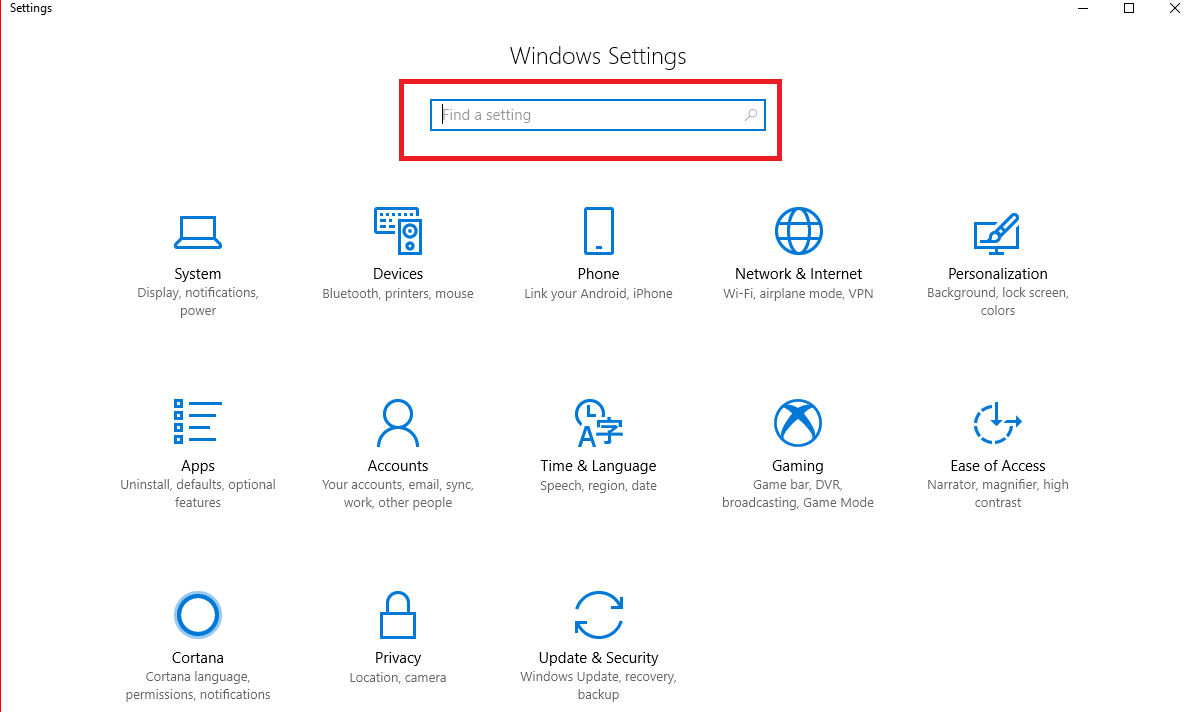Open the Accounts person icon
Image resolution: width=1186 pixels, height=712 pixels.
pos(398,423)
